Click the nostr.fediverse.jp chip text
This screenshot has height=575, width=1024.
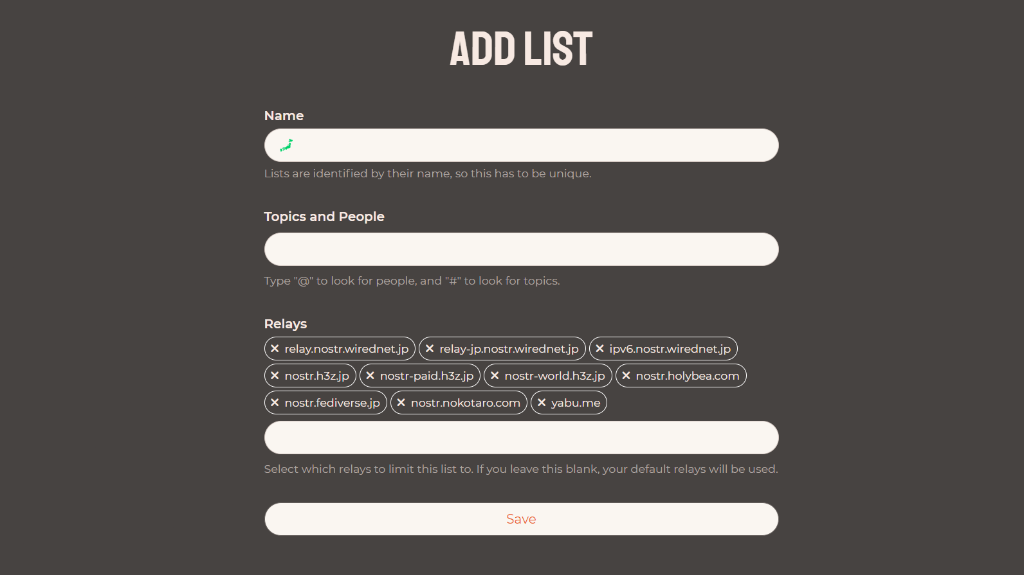(332, 403)
